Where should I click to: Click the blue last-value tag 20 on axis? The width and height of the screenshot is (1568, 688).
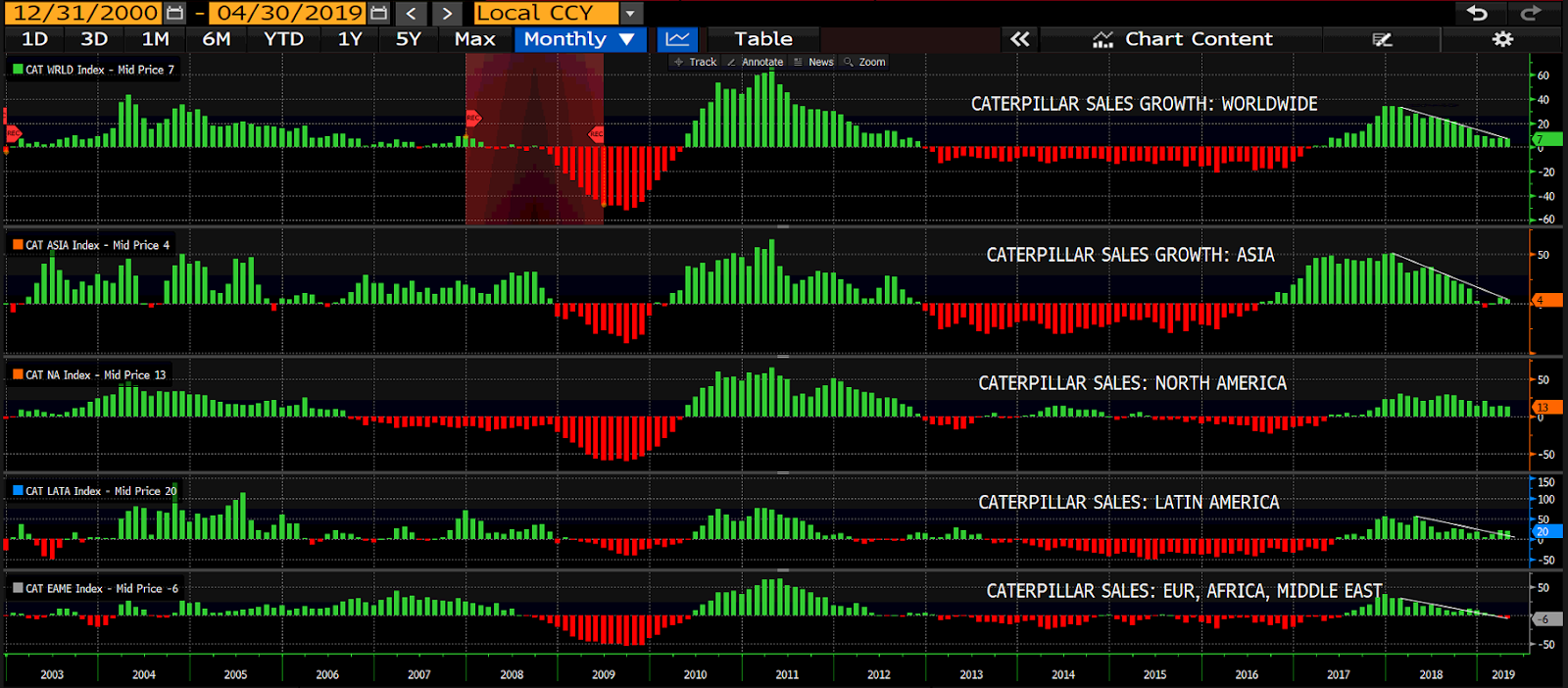pos(1546,531)
